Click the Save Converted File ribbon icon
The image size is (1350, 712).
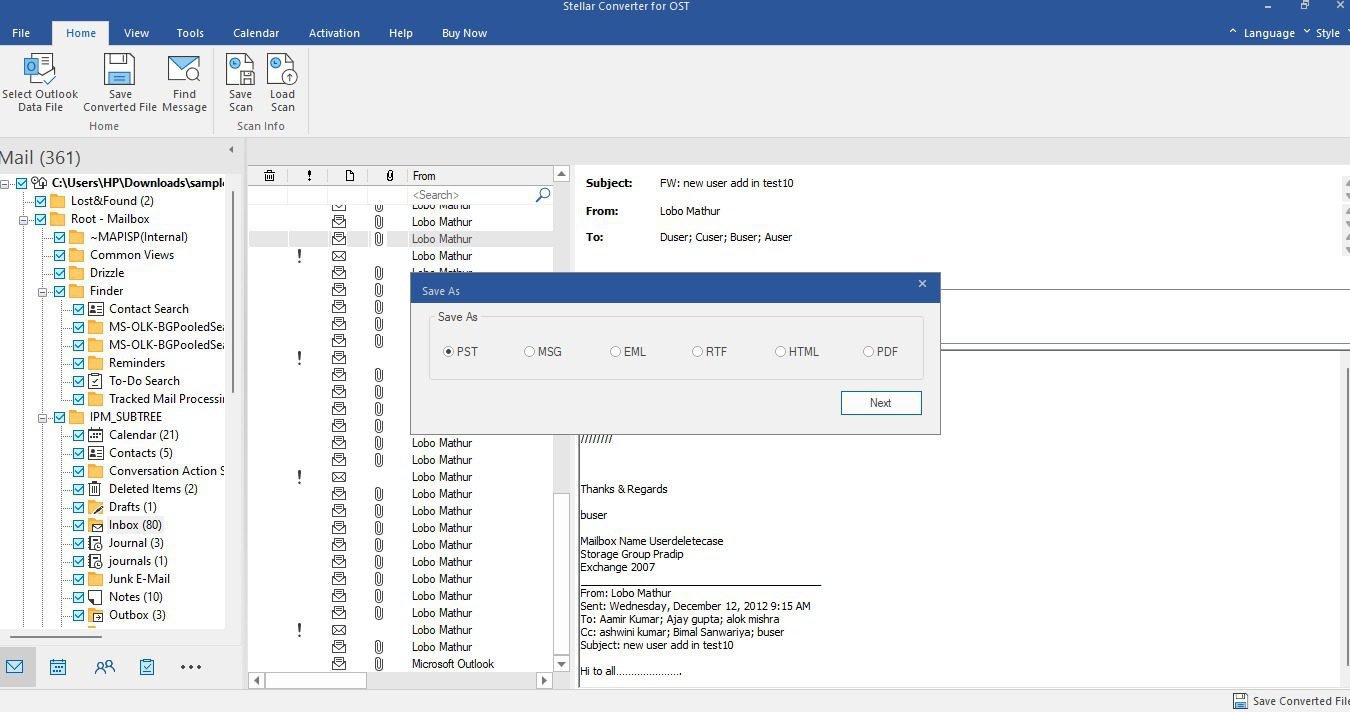pos(120,69)
